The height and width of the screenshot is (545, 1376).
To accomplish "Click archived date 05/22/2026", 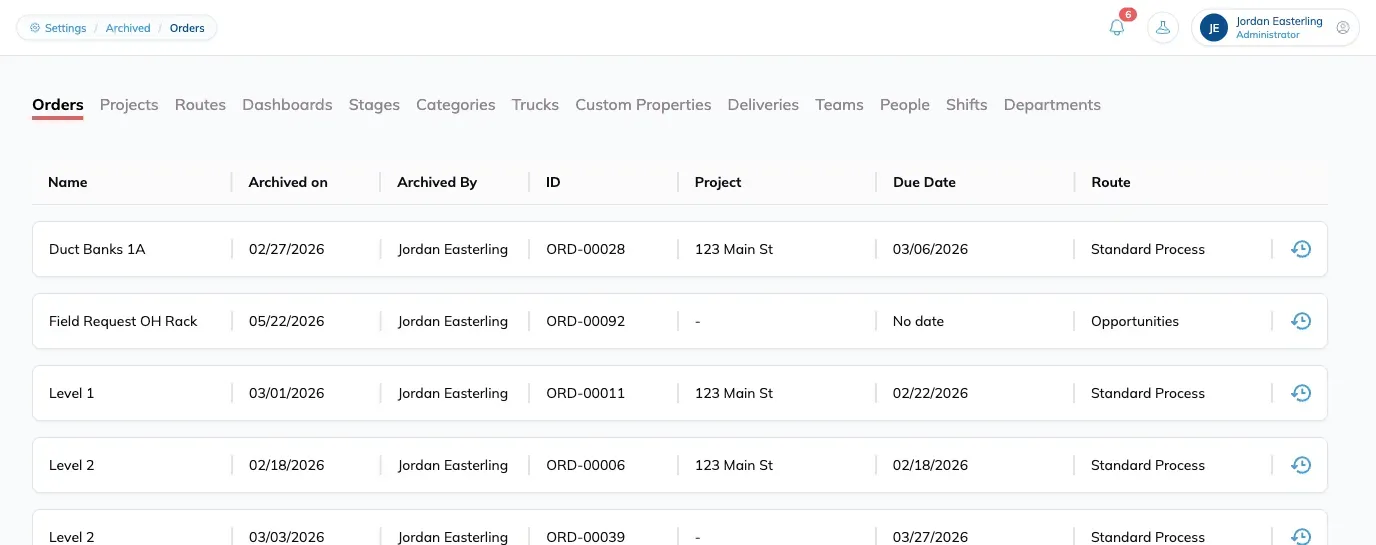I will tap(286, 321).
